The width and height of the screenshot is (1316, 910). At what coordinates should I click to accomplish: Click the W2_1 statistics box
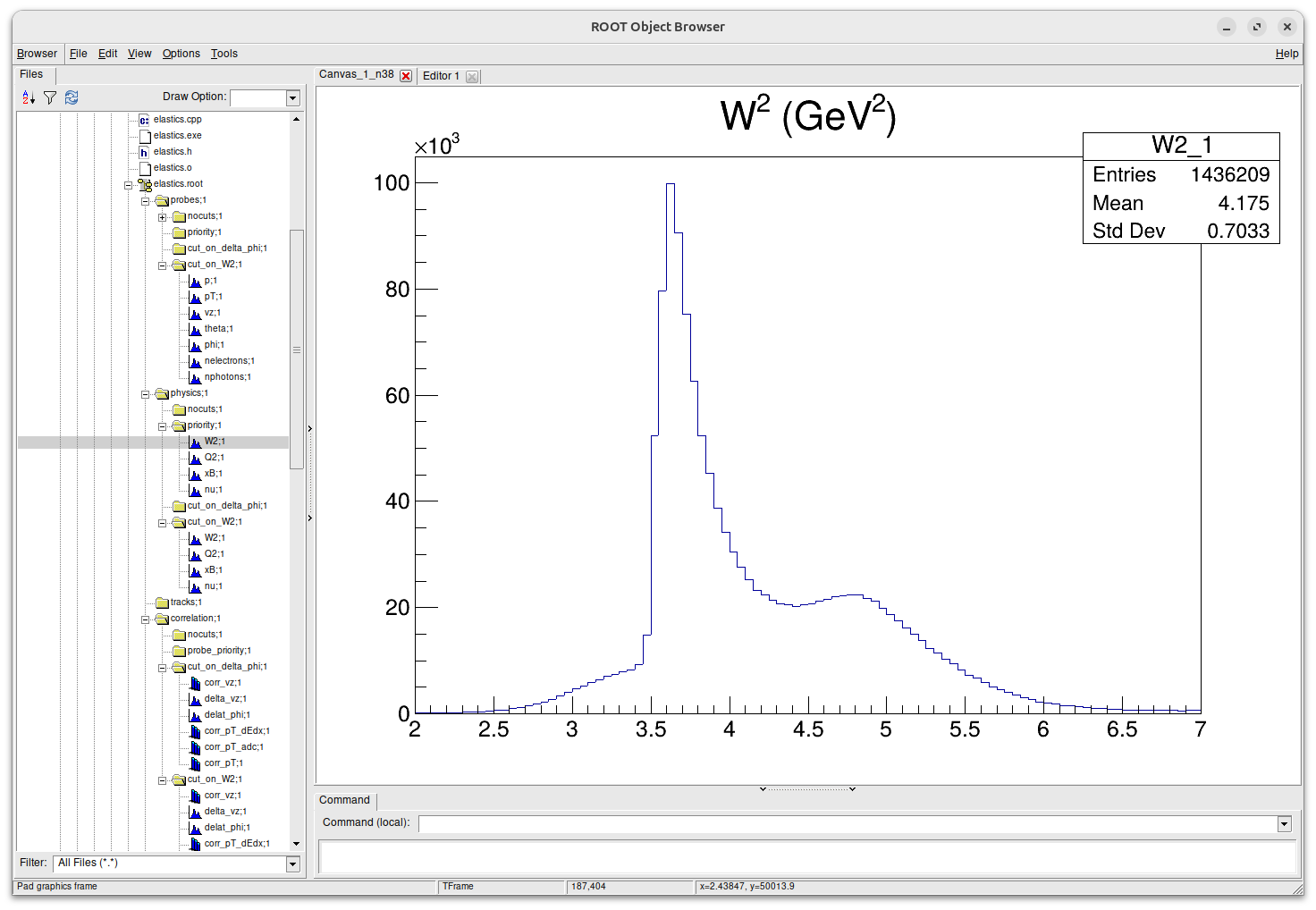click(1181, 188)
